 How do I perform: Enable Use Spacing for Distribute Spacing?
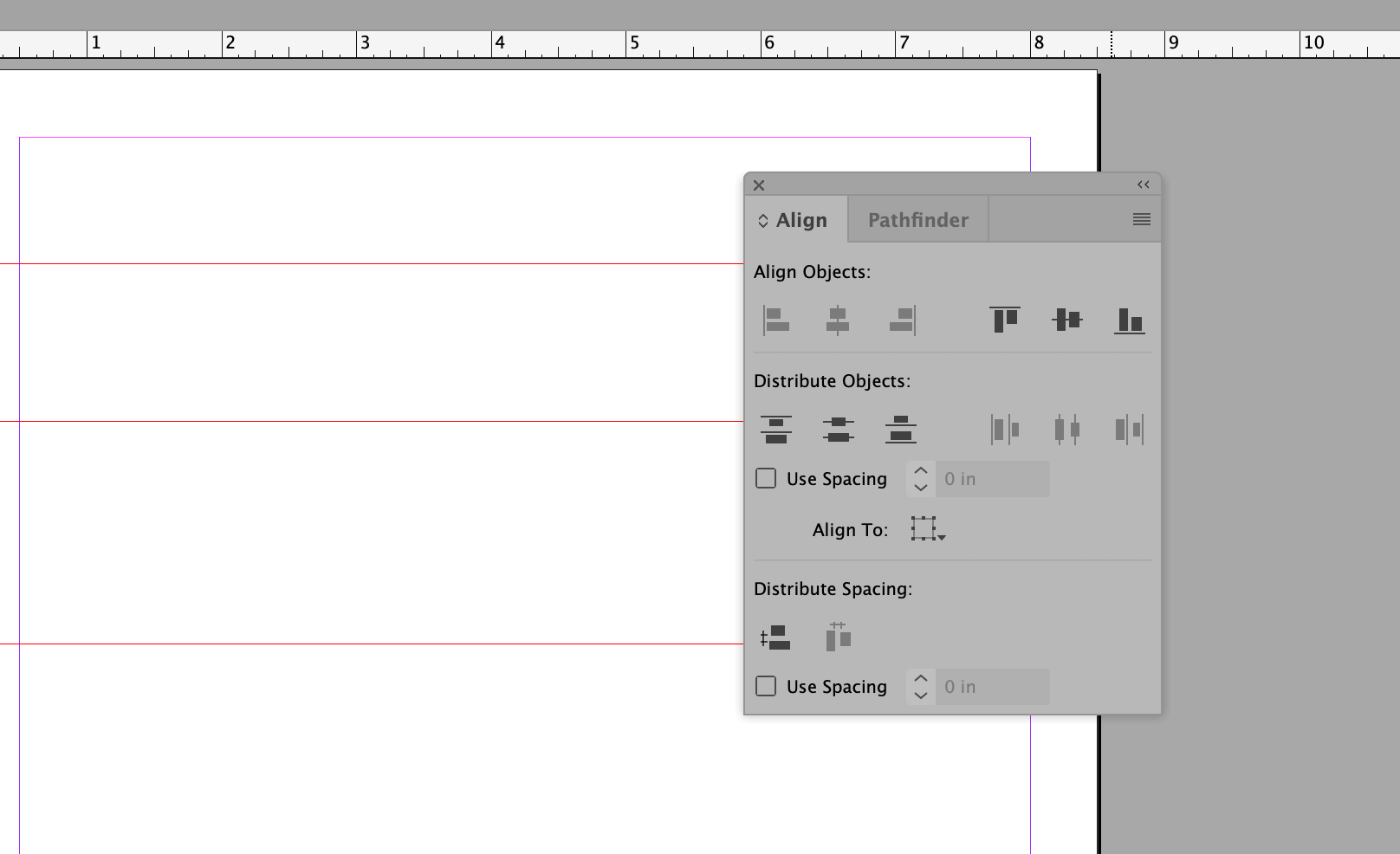click(x=765, y=685)
